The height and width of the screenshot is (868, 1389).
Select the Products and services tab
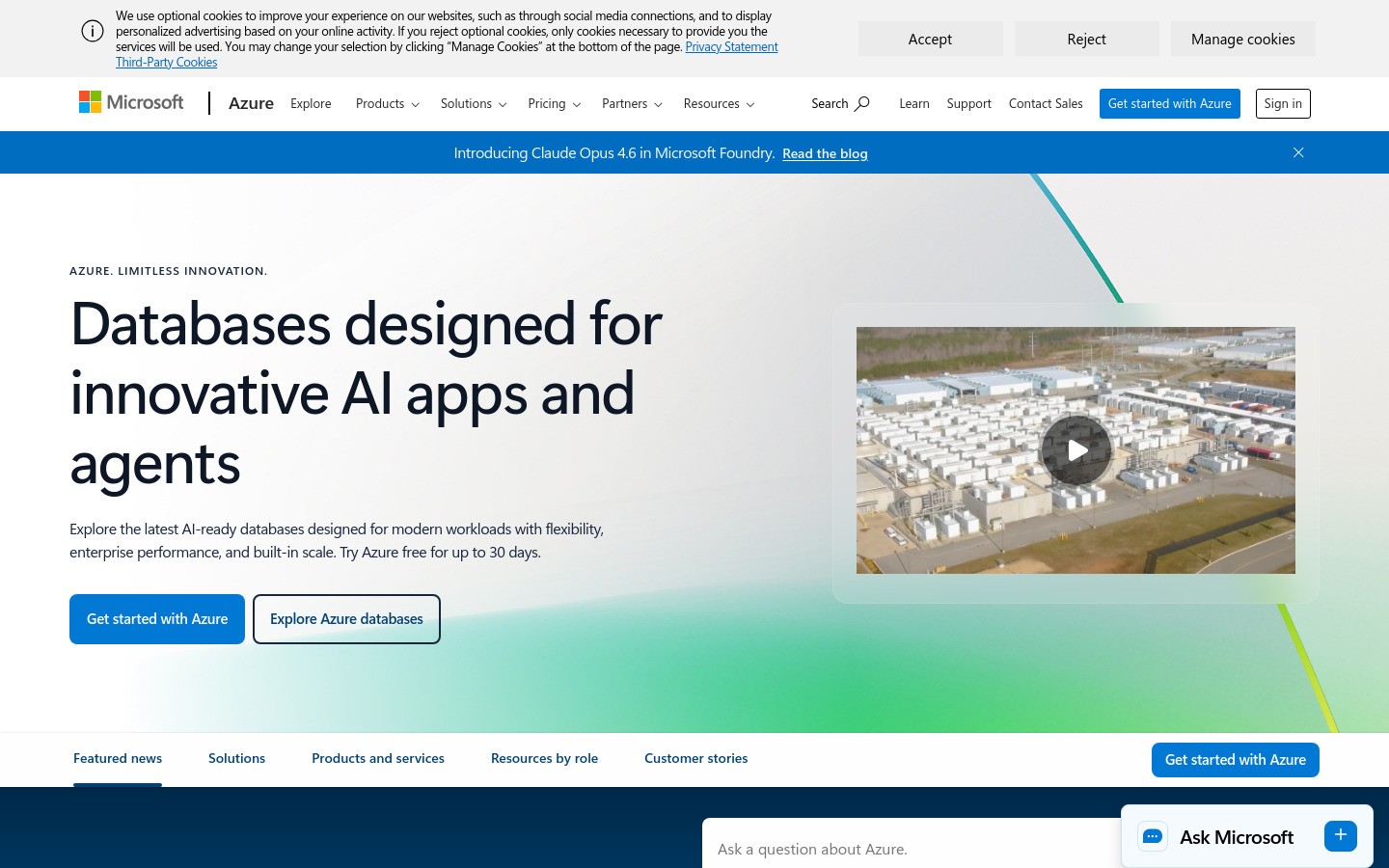[x=377, y=758]
